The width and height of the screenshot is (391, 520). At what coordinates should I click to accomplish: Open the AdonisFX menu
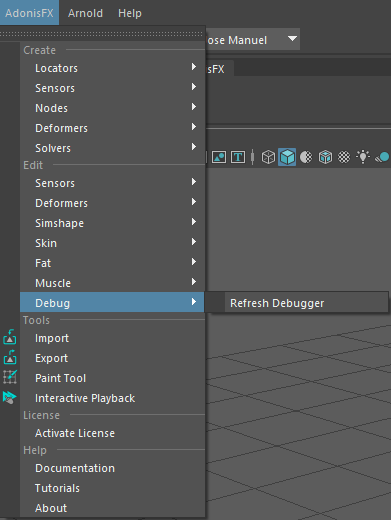point(29,13)
